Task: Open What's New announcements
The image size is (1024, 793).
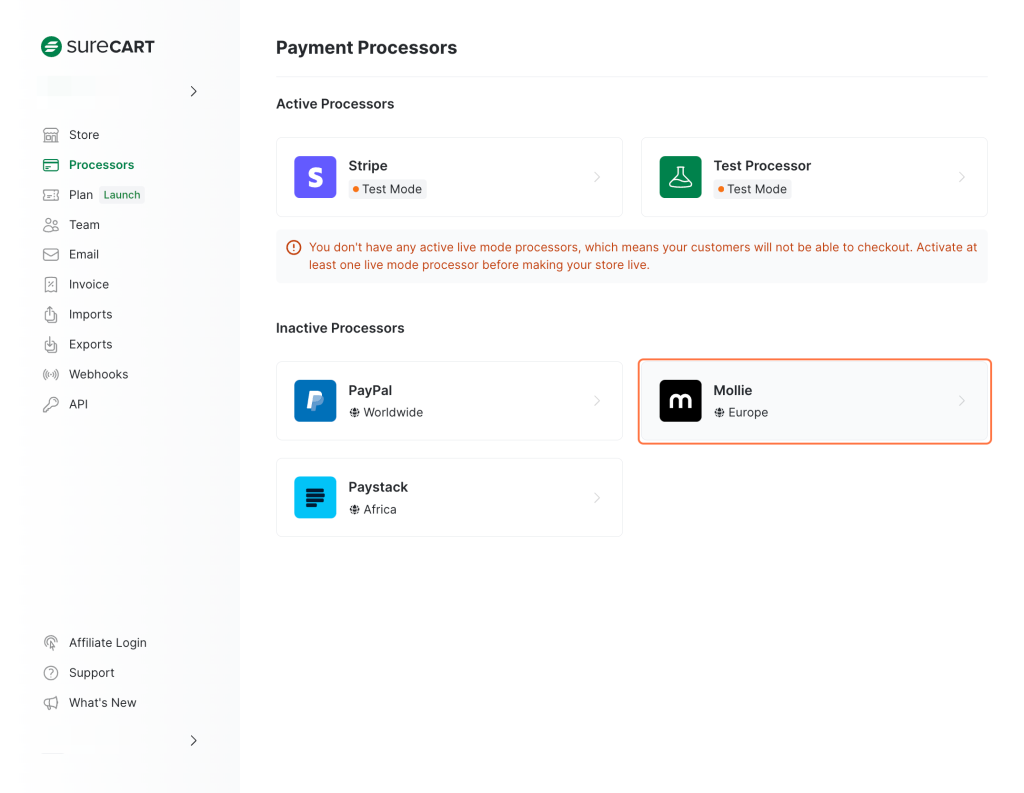Action: tap(102, 703)
